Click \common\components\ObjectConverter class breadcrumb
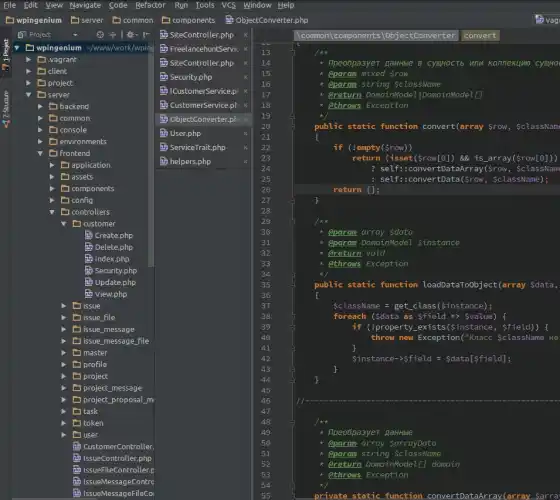The height and width of the screenshot is (500, 560). [x=376, y=35]
